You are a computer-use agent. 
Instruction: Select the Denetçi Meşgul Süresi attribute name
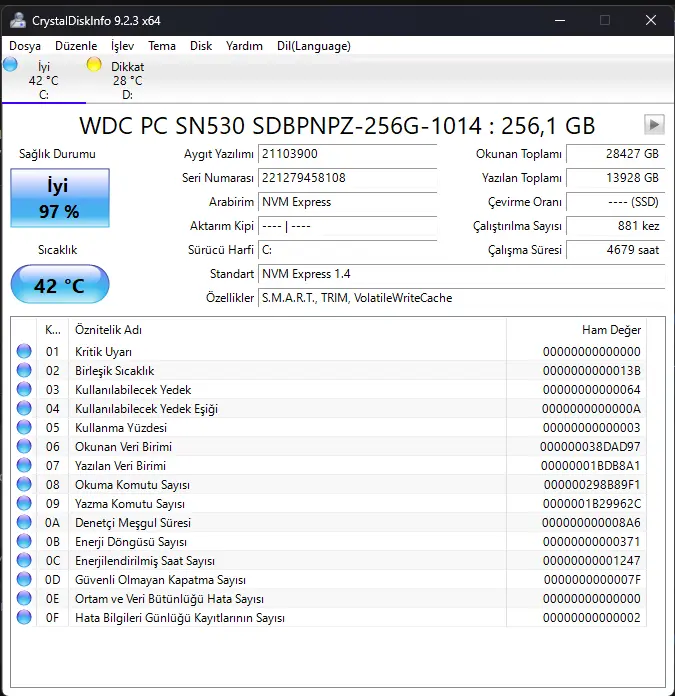click(133, 523)
